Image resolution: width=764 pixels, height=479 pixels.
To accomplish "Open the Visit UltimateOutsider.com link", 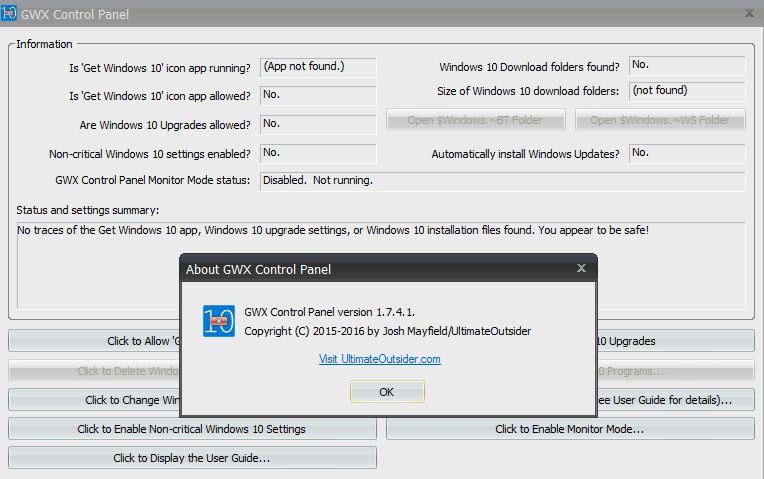I will point(380,359).
